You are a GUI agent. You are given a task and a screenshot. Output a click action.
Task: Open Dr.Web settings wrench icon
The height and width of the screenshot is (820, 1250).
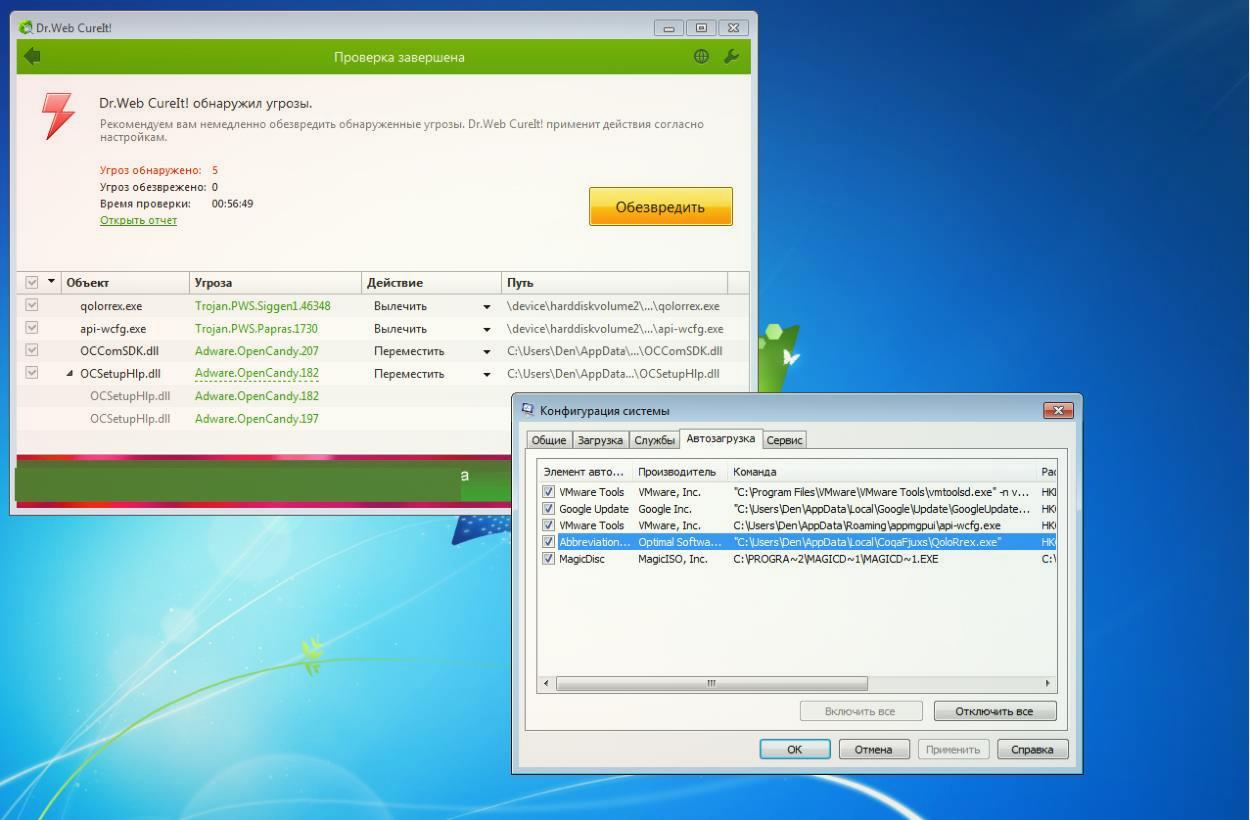(x=731, y=57)
